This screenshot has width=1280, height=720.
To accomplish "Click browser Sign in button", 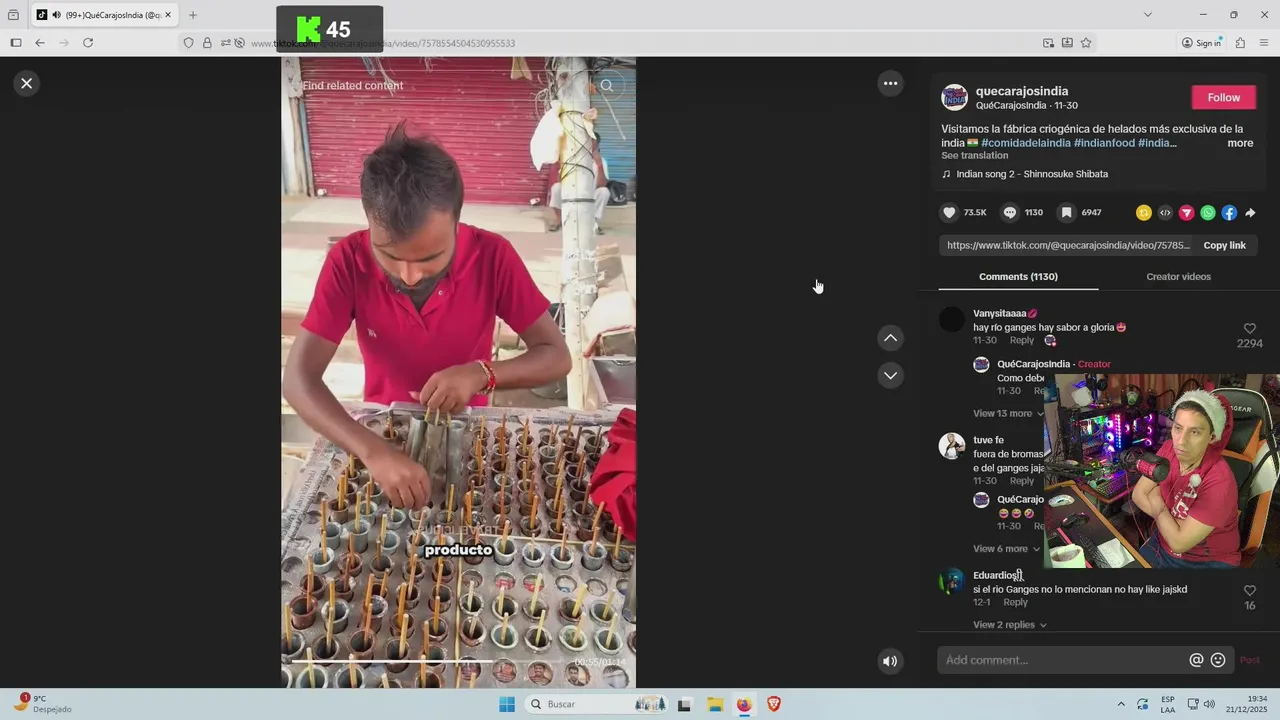I will pyautogui.click(x=1201, y=43).
